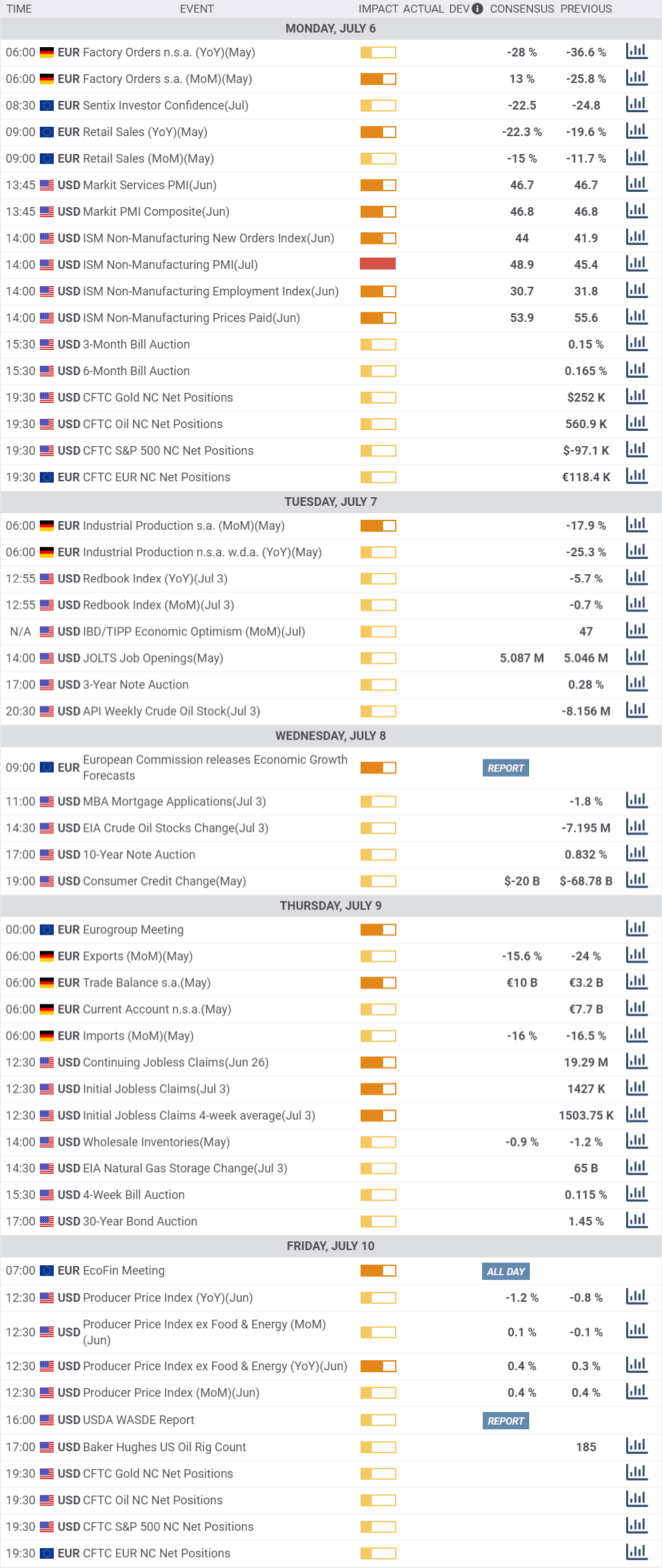Expand the Consumer Credit Change(May) row

click(164, 881)
